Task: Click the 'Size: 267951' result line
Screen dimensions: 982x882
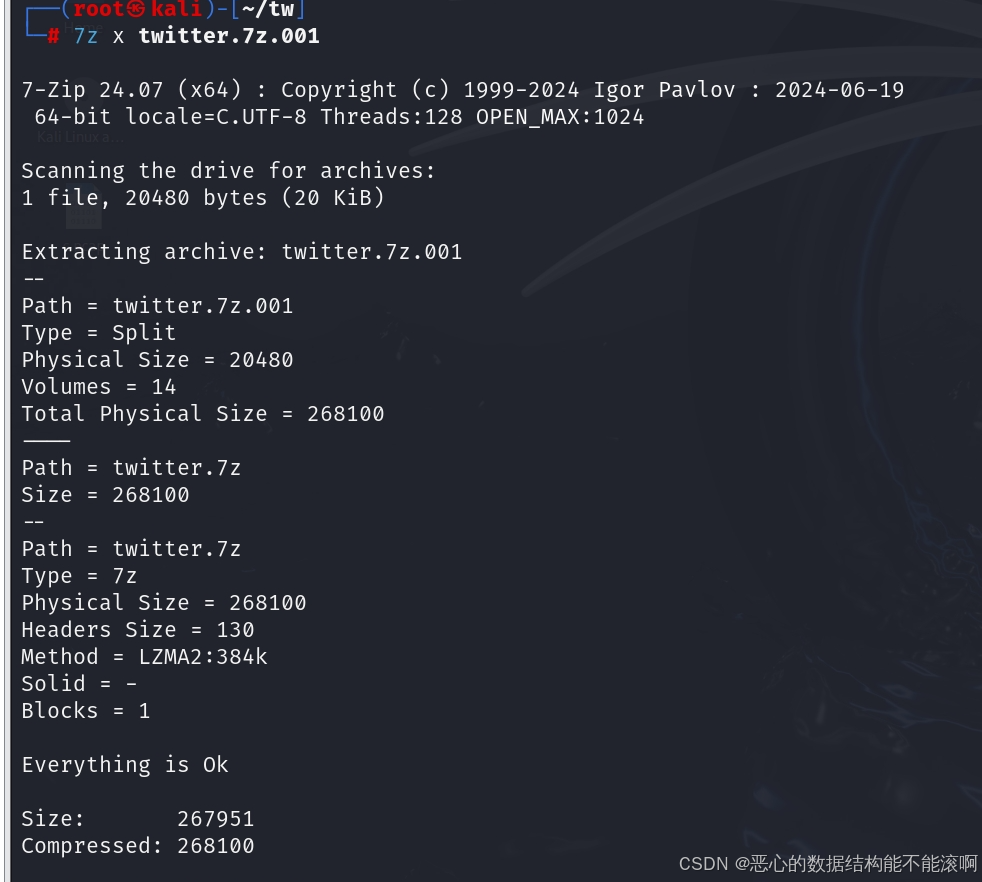Action: pyautogui.click(x=138, y=819)
